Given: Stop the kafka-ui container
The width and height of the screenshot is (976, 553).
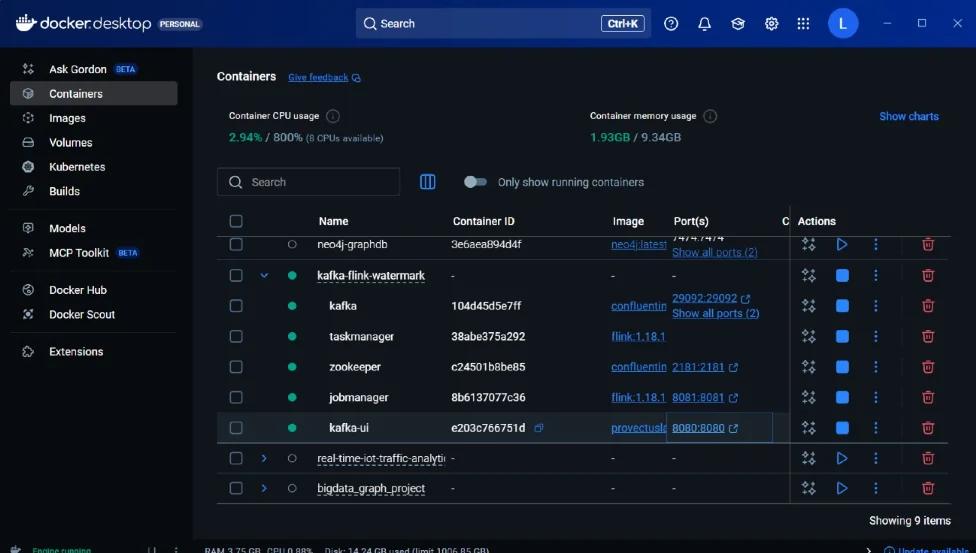Looking at the screenshot, I should click(842, 428).
